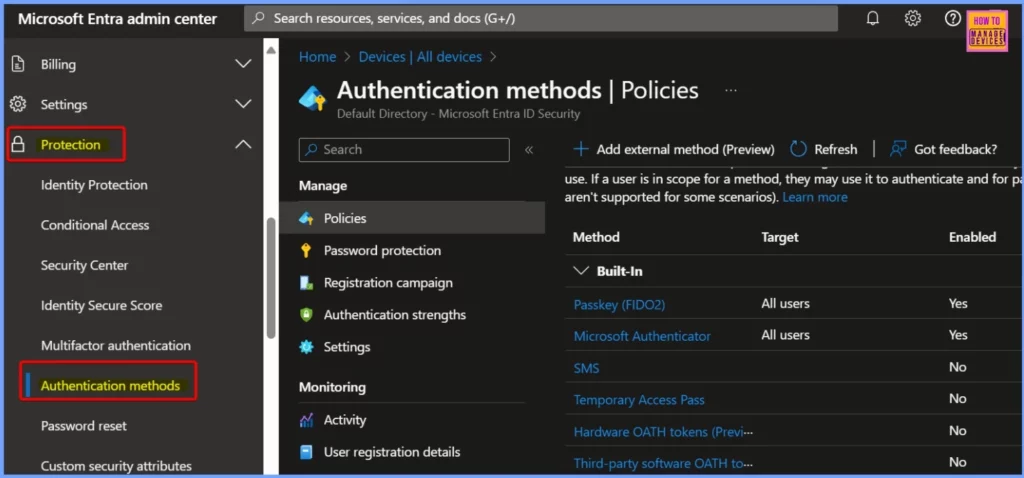Collapse the Protection section chevron
Viewport: 1024px width, 478px height.
tap(243, 144)
